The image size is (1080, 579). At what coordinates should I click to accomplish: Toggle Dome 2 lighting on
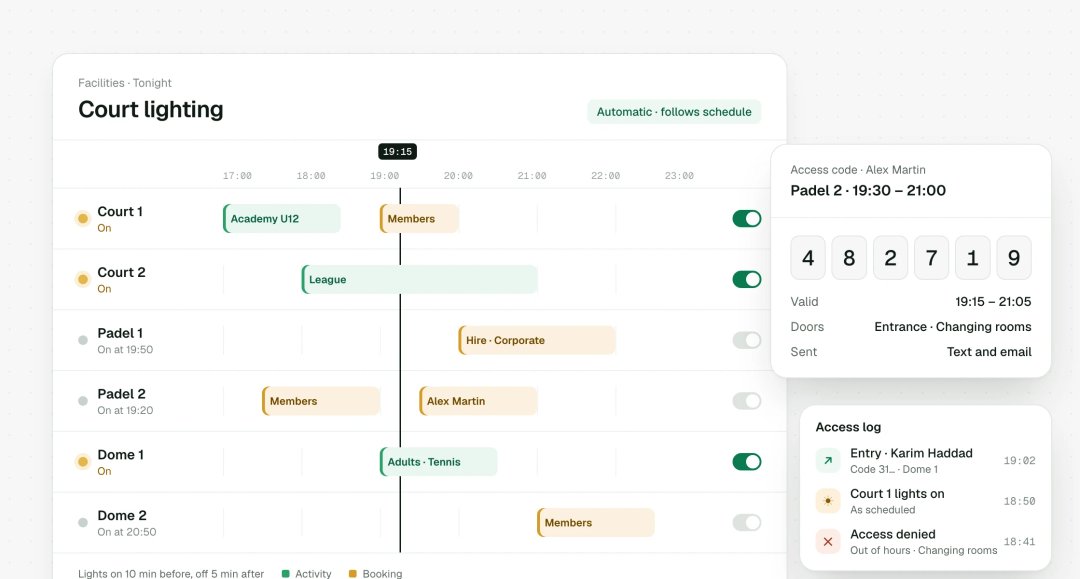(x=747, y=523)
